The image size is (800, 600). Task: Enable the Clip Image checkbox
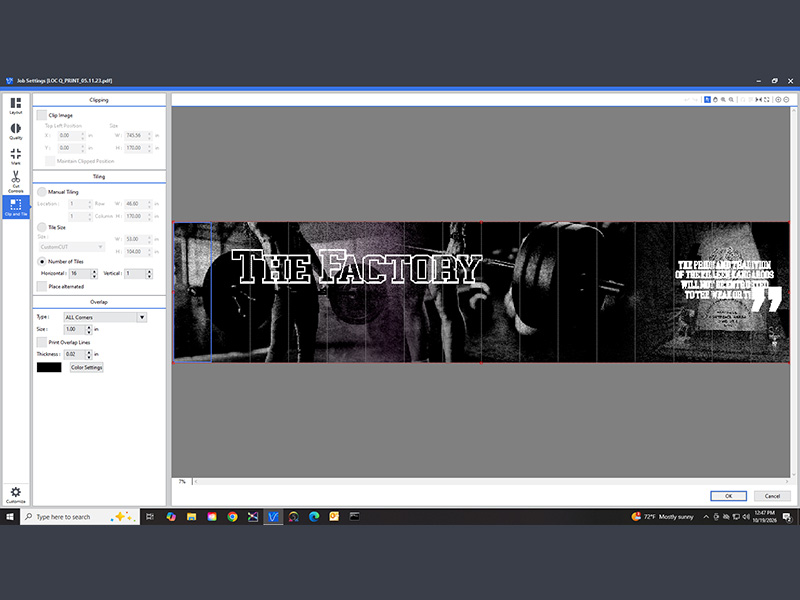click(x=42, y=115)
